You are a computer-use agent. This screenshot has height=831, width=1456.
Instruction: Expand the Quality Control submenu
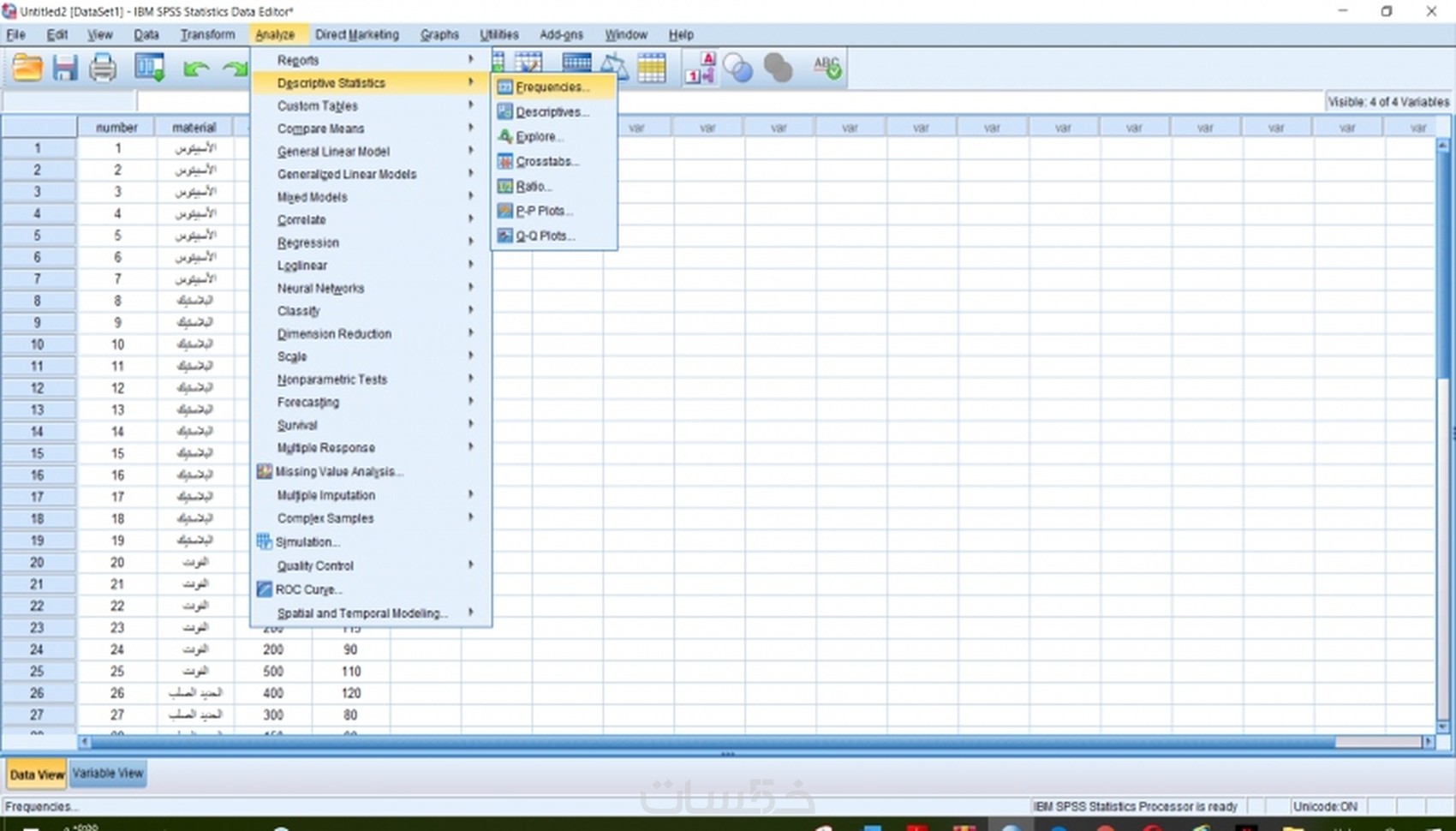tap(370, 566)
